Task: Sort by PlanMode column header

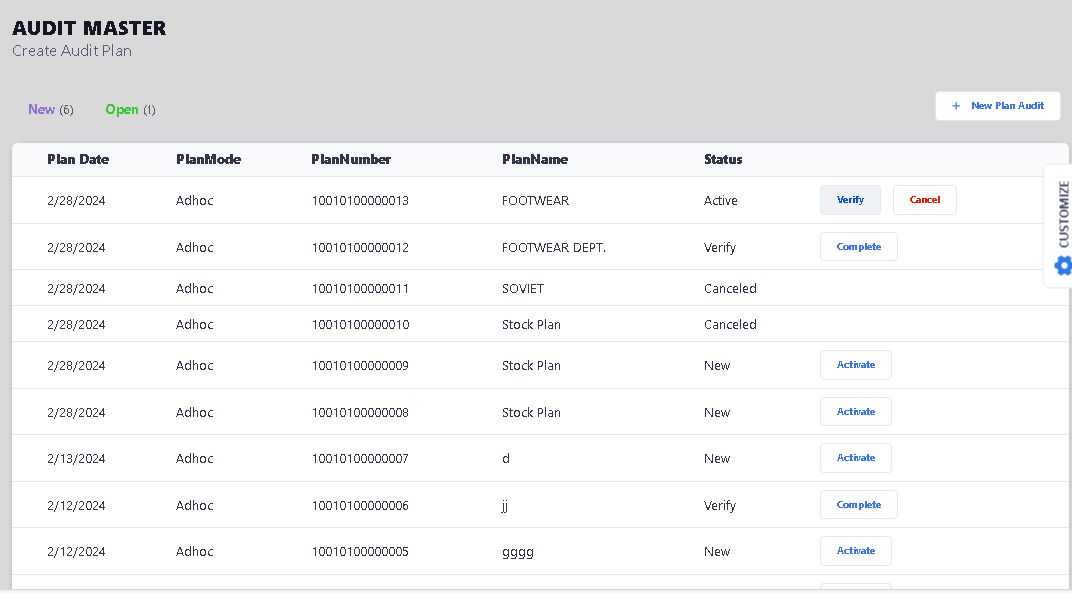Action: pos(208,159)
